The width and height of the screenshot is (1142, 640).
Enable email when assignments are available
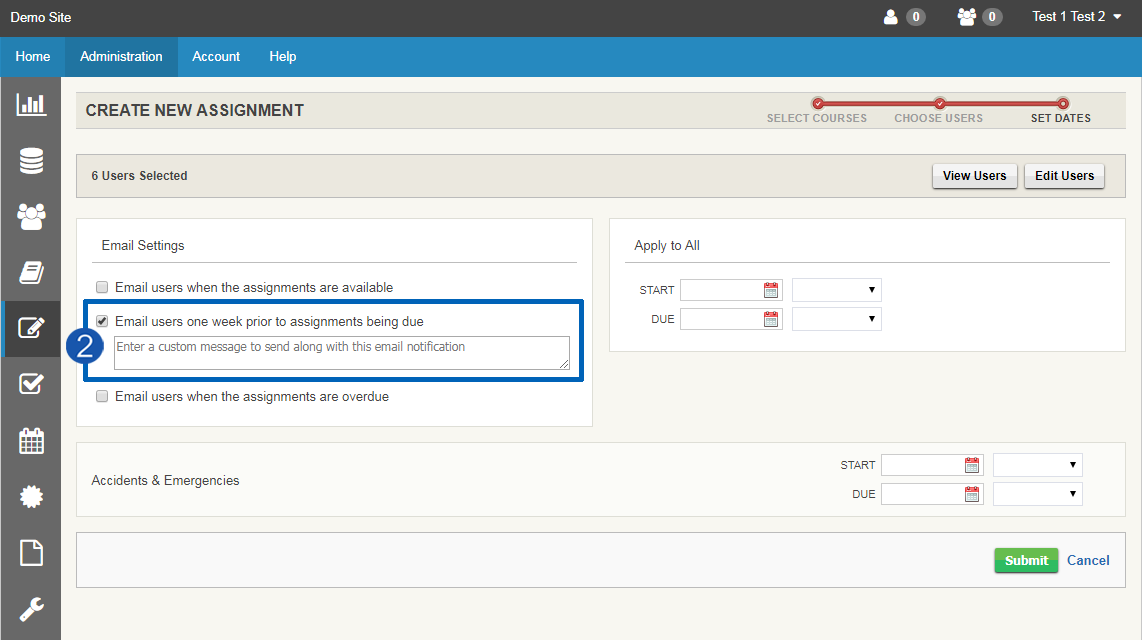[102, 287]
